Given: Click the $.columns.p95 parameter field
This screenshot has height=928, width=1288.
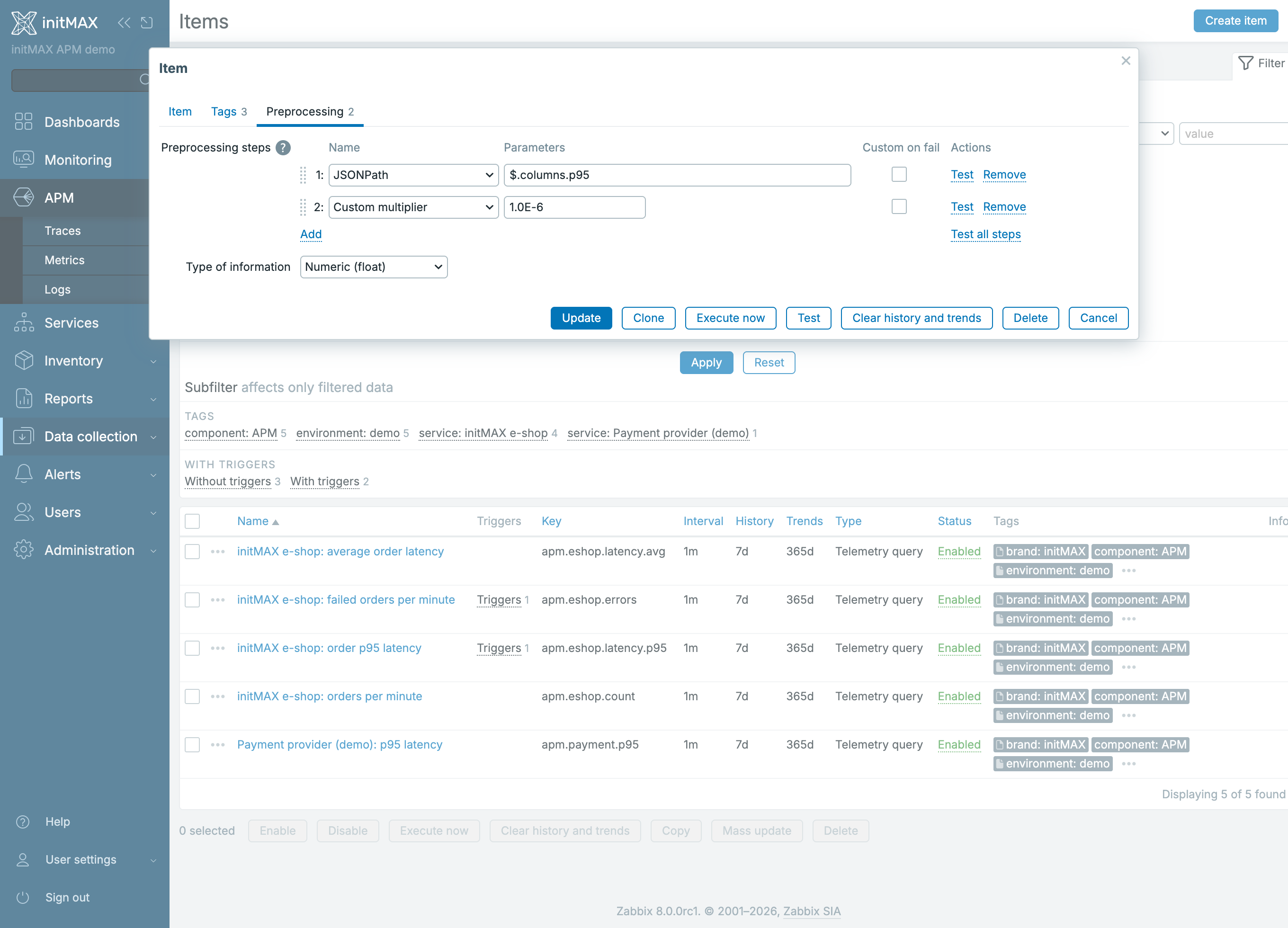Looking at the screenshot, I should [x=677, y=175].
